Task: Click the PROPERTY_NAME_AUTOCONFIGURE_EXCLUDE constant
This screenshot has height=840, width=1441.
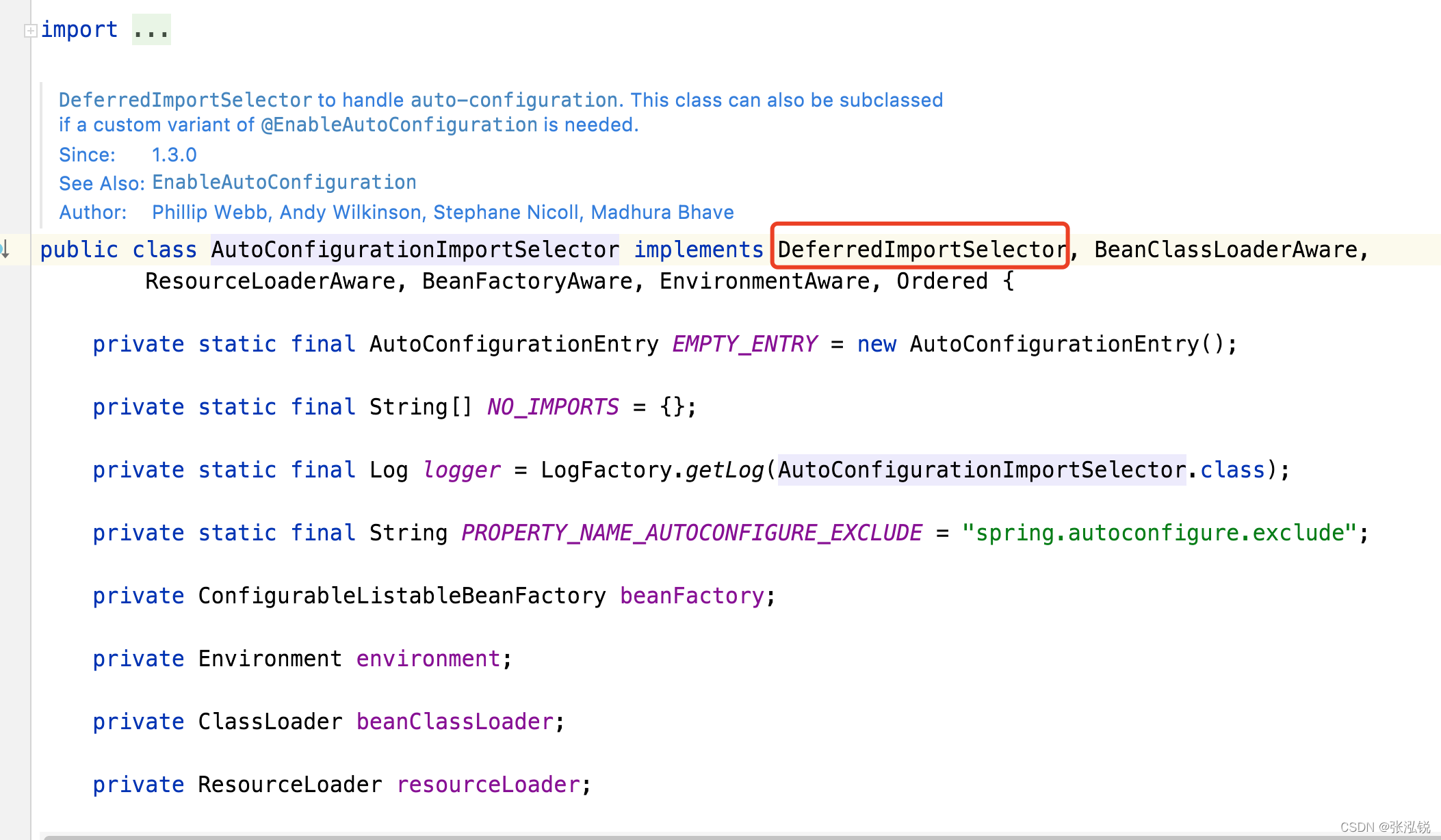Action: 691,533
